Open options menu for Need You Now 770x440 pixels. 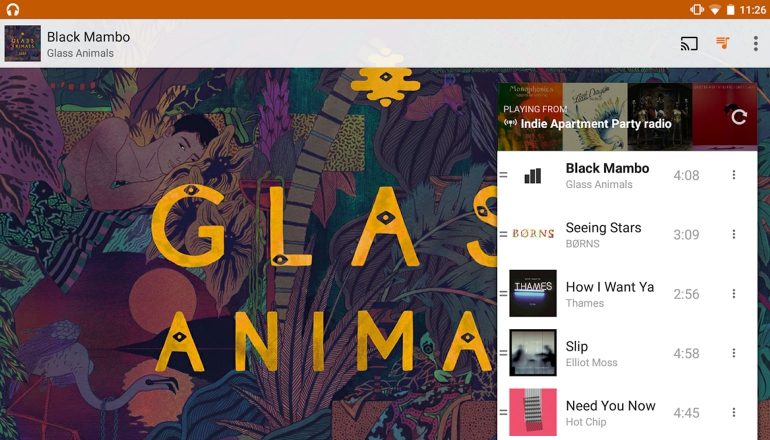[x=734, y=412]
